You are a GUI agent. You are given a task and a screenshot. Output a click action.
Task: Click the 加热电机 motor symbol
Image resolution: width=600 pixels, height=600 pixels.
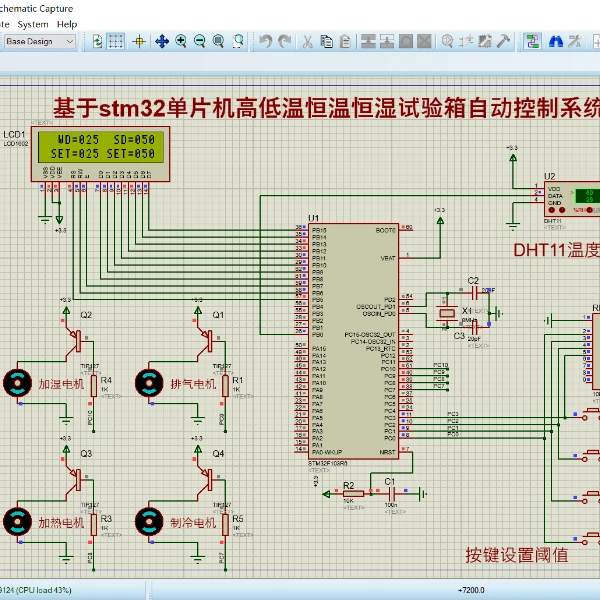point(18,521)
